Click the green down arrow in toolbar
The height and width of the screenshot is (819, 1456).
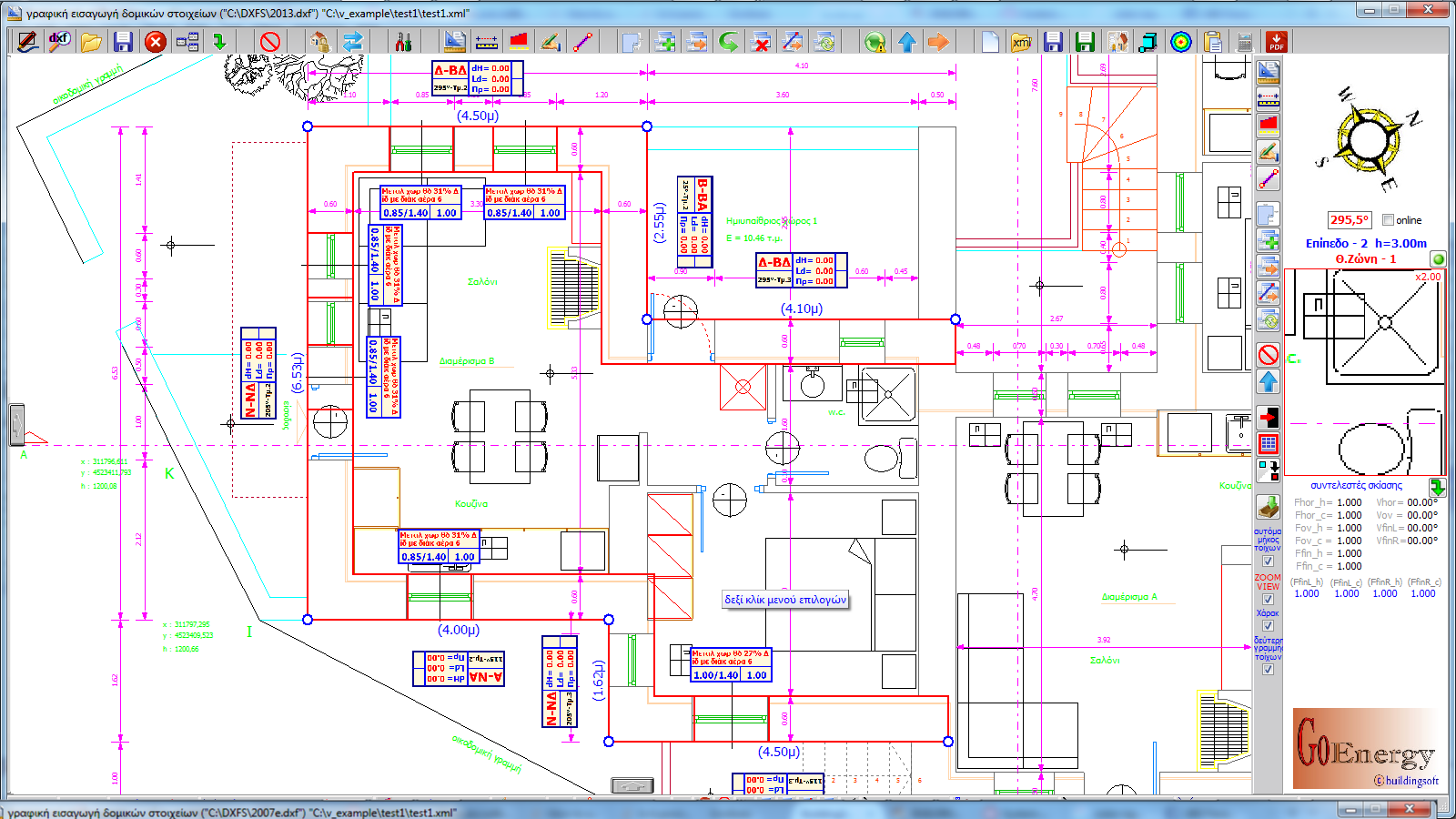219,42
